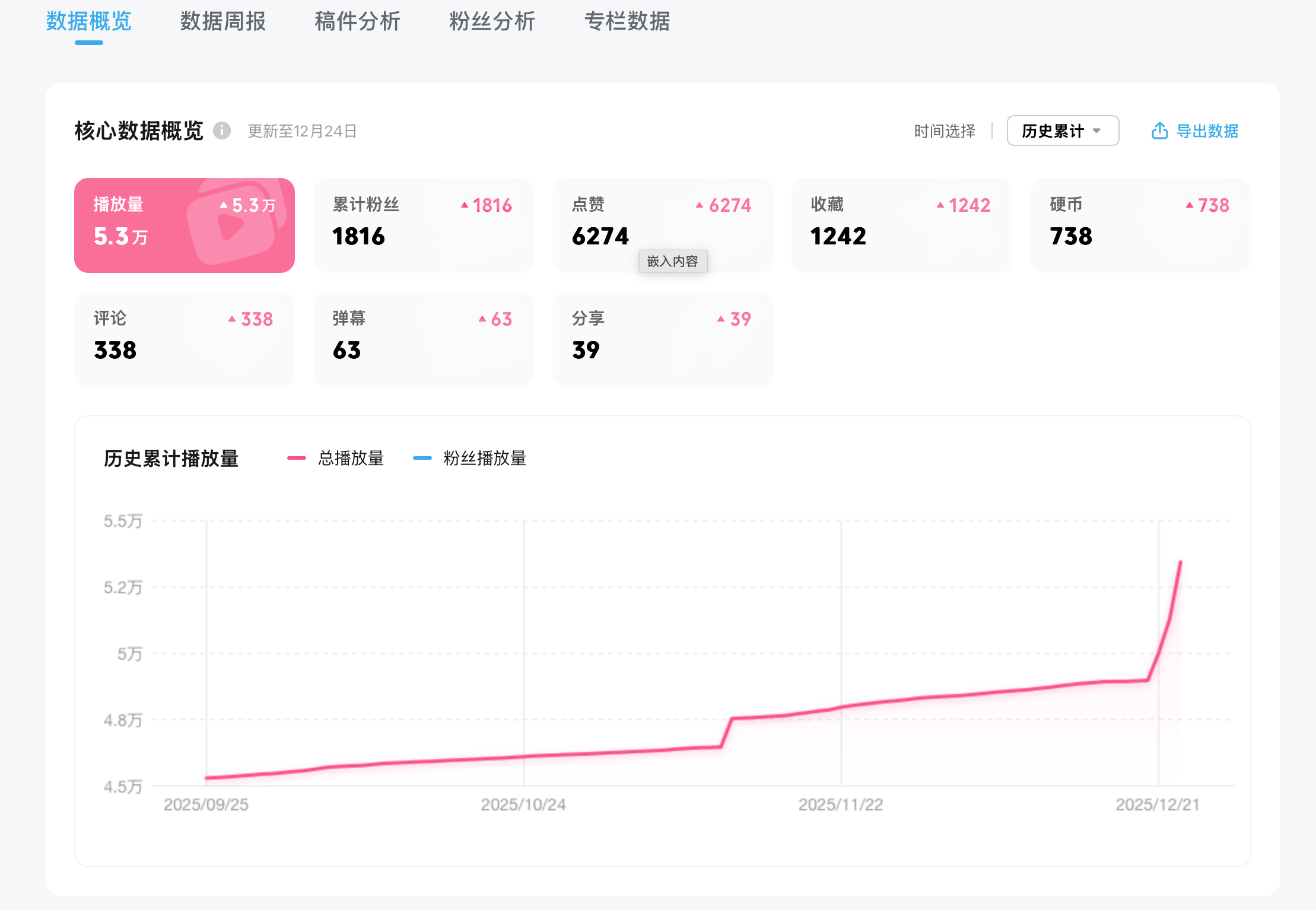Toggle 粉丝播放量 series in chart legend
Image resolution: width=1316 pixels, height=910 pixels.
tap(484, 458)
